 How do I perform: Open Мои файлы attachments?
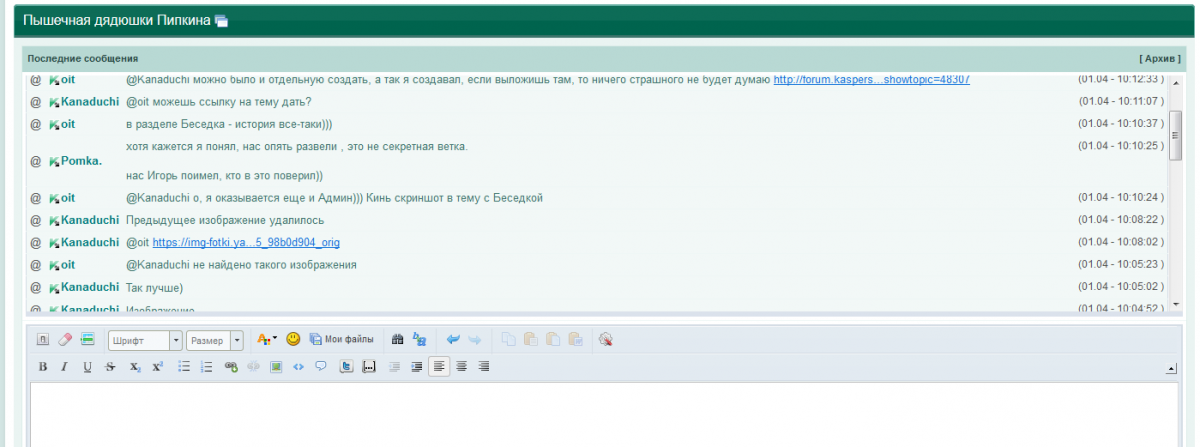pyautogui.click(x=341, y=340)
